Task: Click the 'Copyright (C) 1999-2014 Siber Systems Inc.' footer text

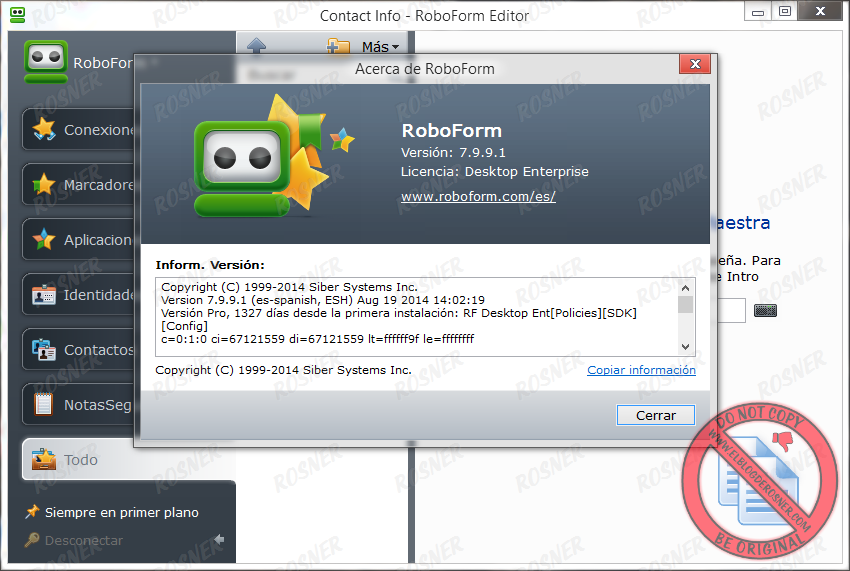Action: click(284, 370)
